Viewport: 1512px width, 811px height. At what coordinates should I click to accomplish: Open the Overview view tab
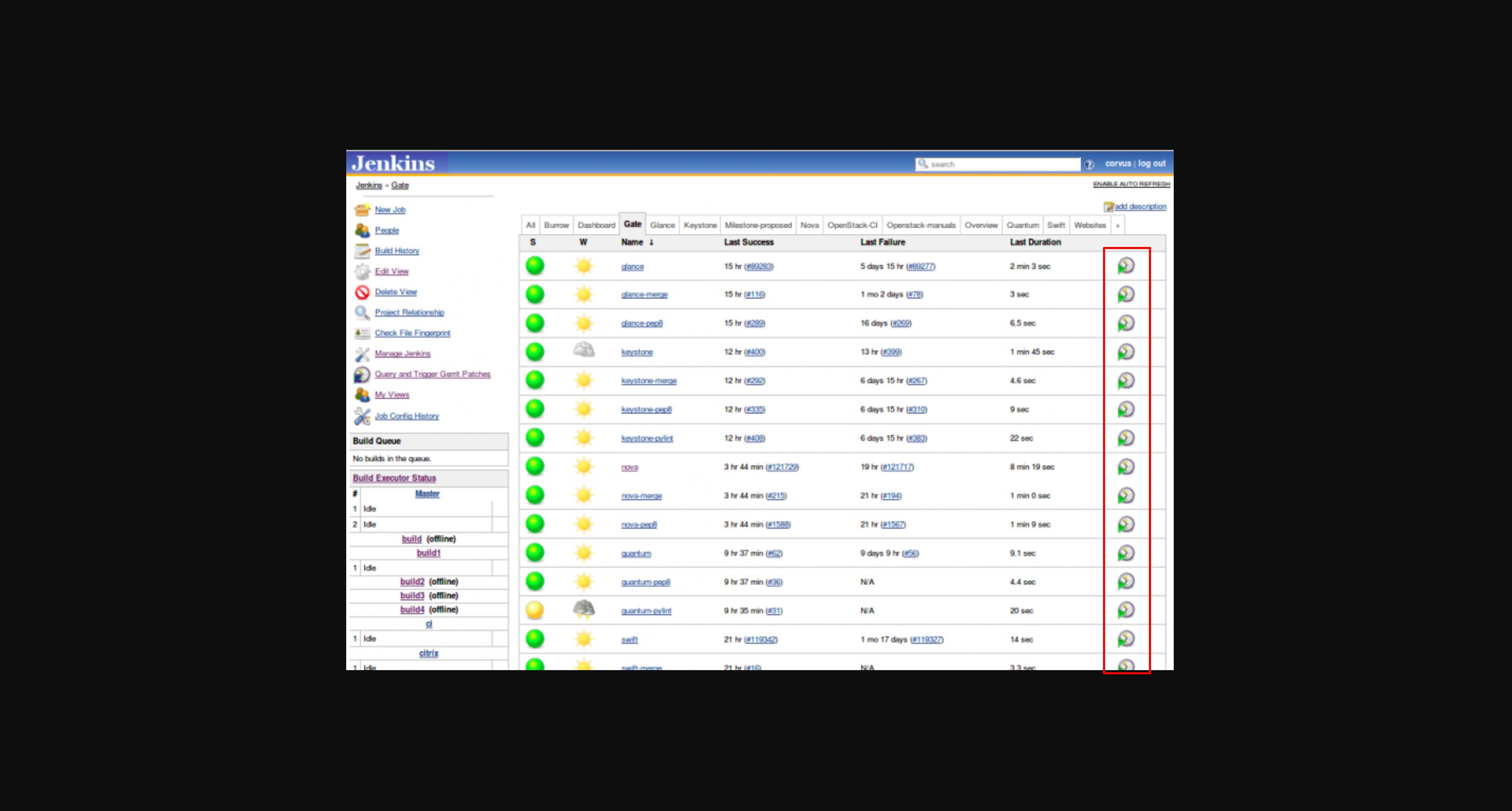[x=981, y=225]
